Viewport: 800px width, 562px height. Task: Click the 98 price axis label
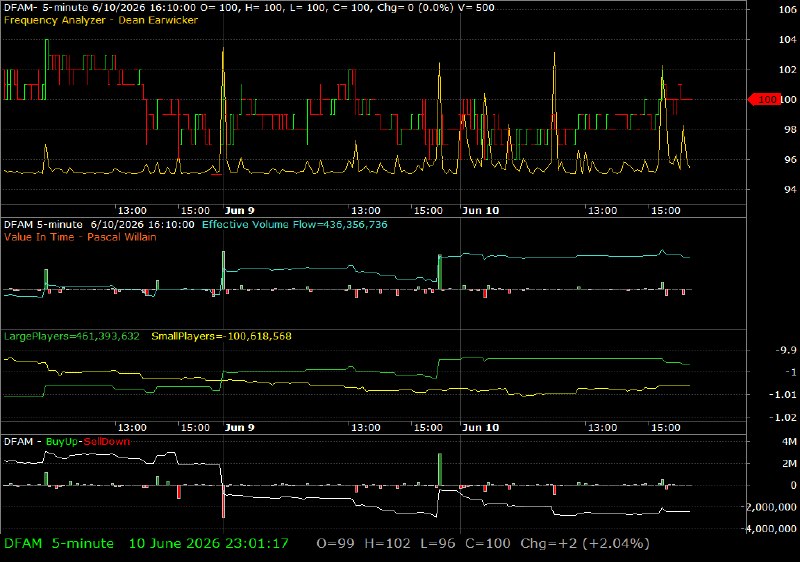point(790,130)
